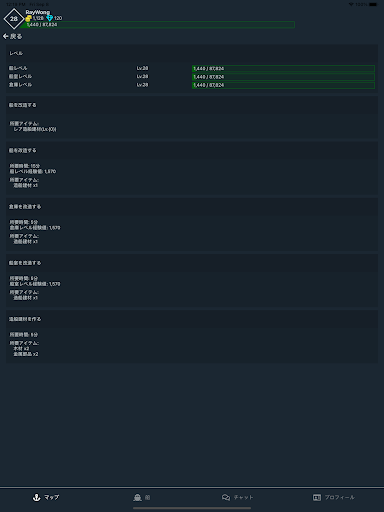Open the チャット chat tab
Screen dimensions: 384x512
point(238,497)
